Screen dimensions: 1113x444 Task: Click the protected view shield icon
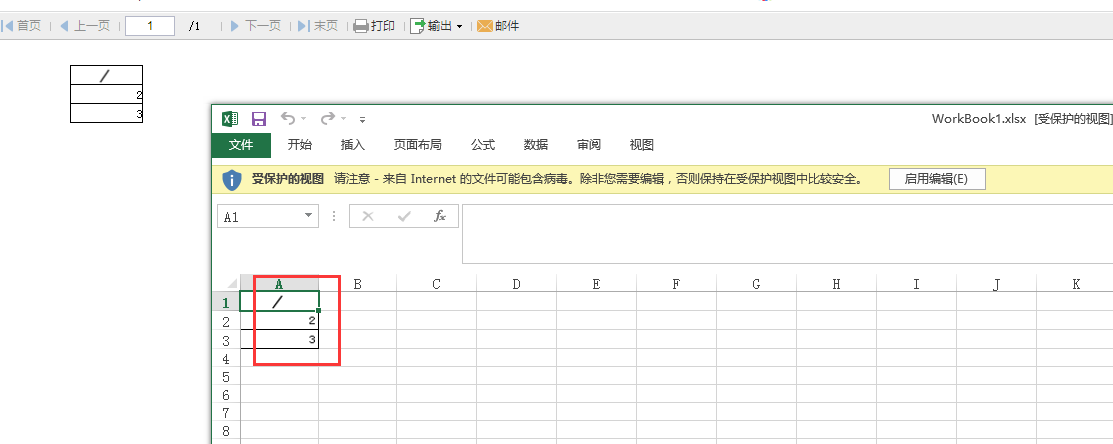[232, 179]
